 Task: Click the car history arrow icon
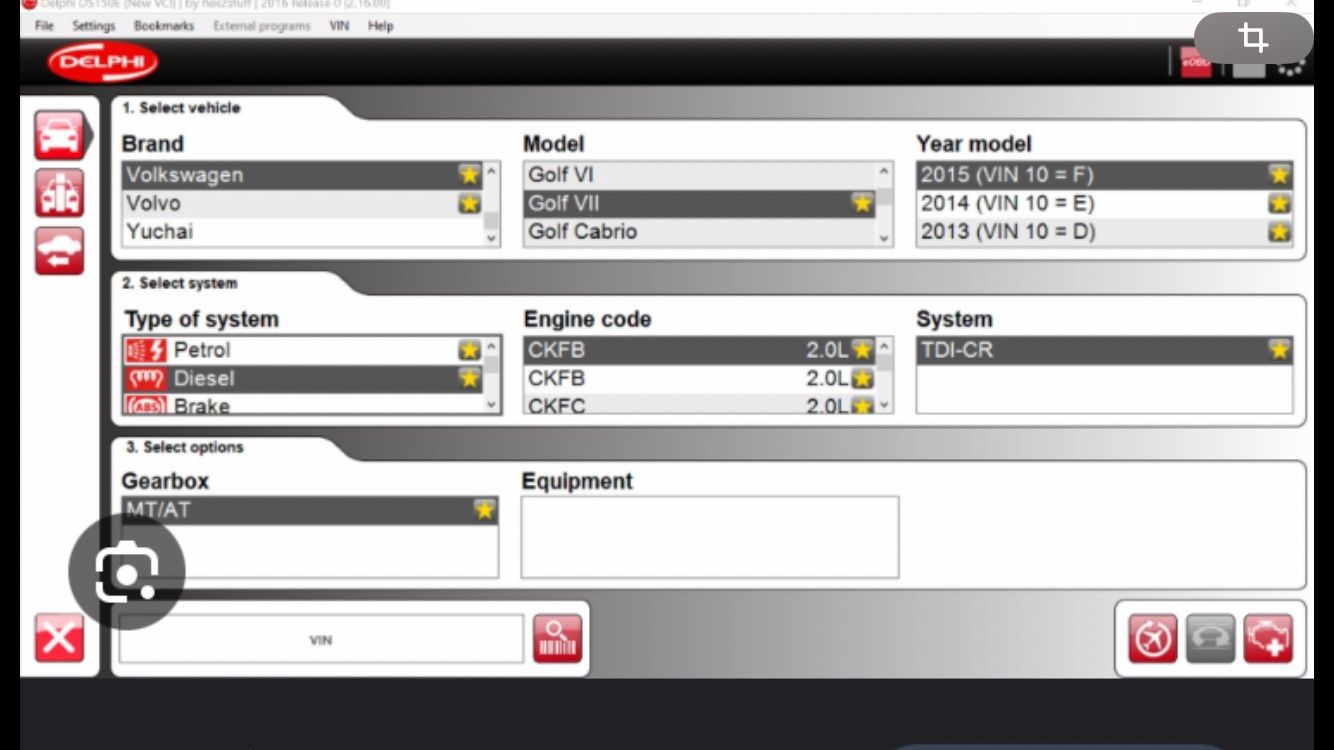(59, 251)
